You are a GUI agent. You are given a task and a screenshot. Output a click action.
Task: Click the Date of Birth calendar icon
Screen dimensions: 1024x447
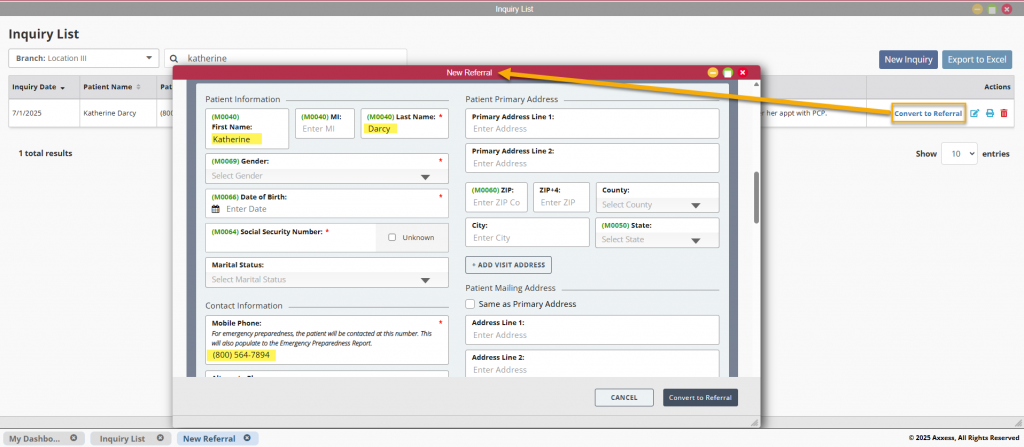tap(214, 209)
